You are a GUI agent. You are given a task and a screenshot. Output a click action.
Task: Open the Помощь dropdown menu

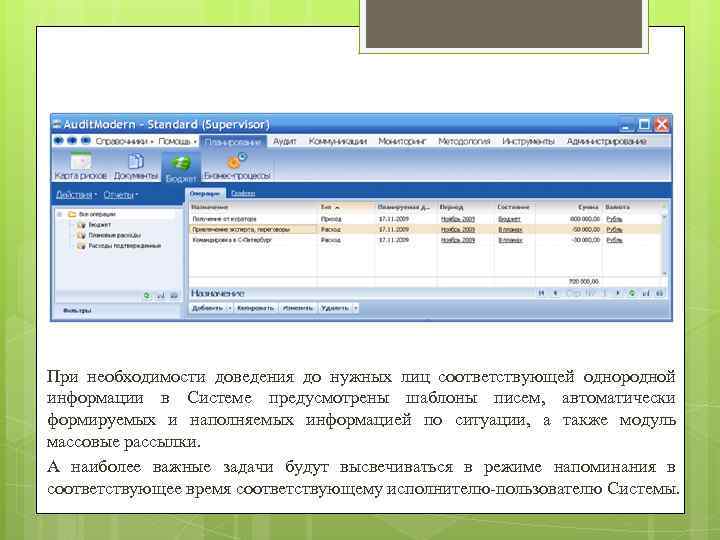[x=177, y=141]
